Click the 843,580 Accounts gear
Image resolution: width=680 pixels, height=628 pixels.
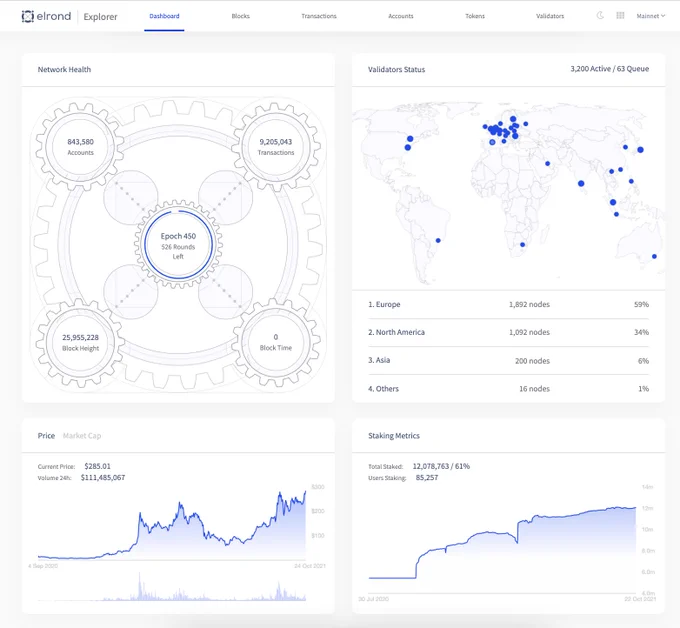tap(80, 147)
